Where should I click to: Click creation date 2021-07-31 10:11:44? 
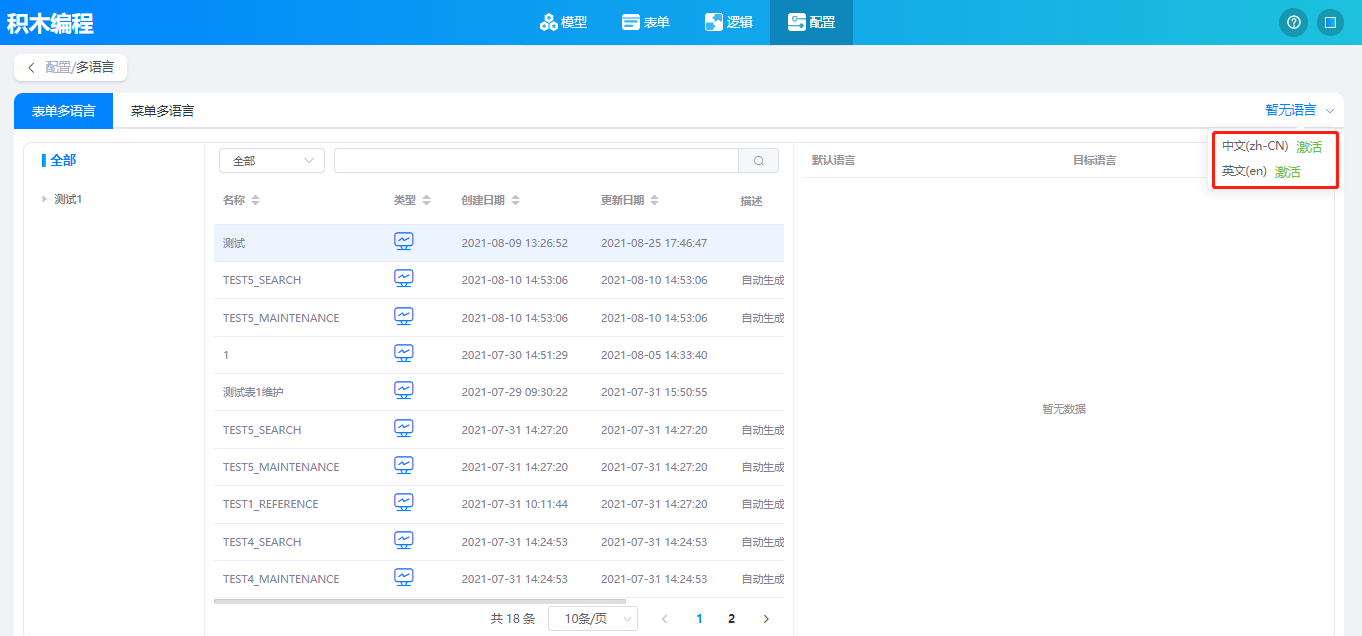pyautogui.click(x=514, y=504)
